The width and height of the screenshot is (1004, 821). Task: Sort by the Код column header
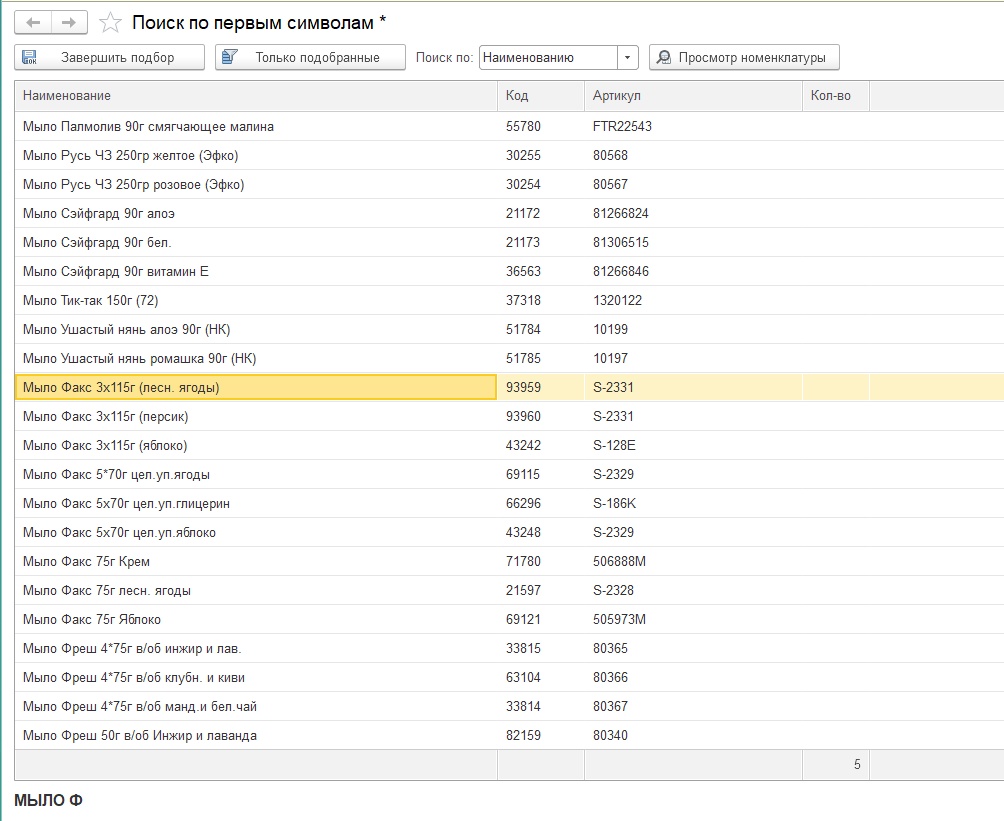(x=540, y=95)
